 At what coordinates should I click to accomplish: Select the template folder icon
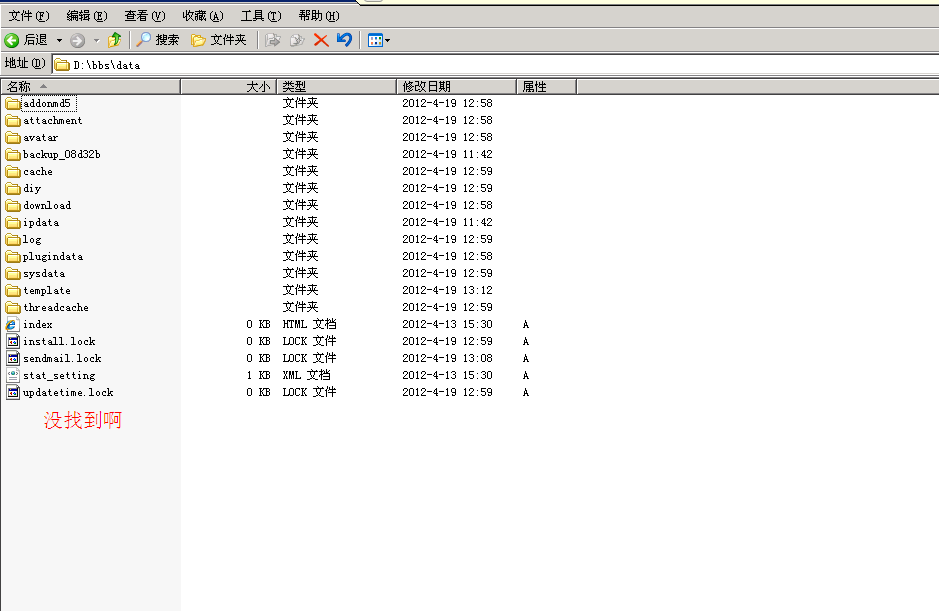pos(13,291)
